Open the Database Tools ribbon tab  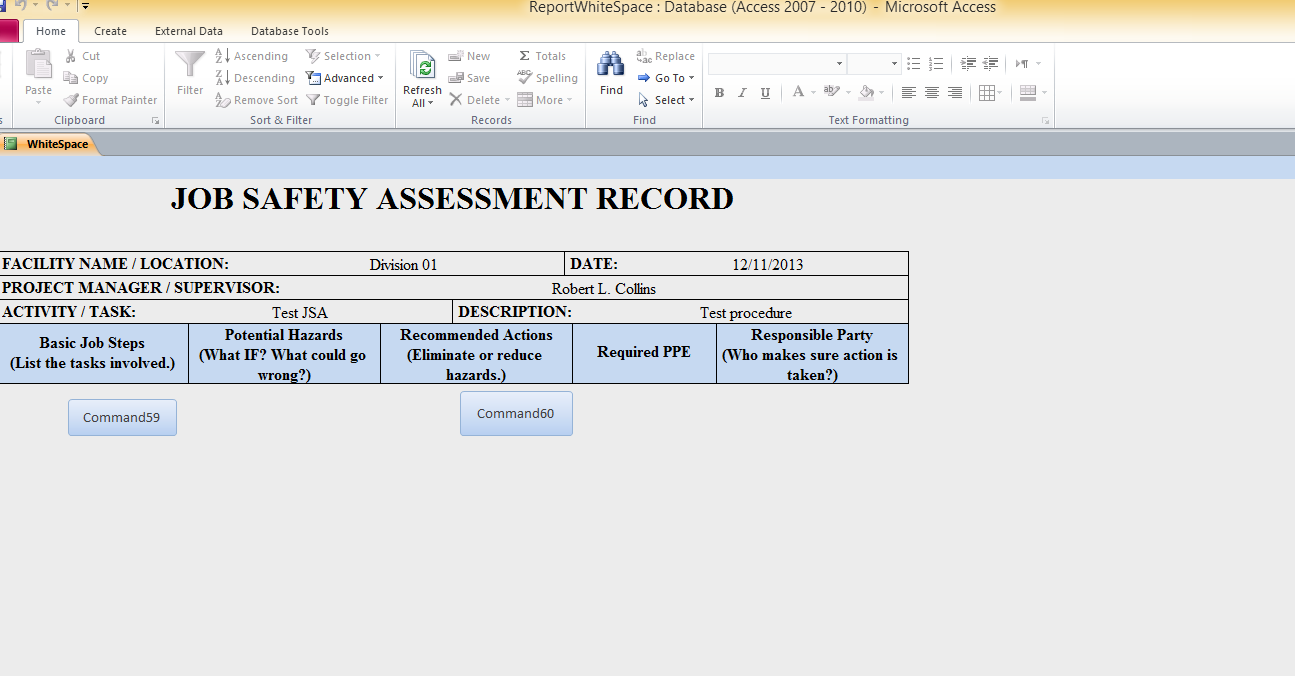pos(289,31)
